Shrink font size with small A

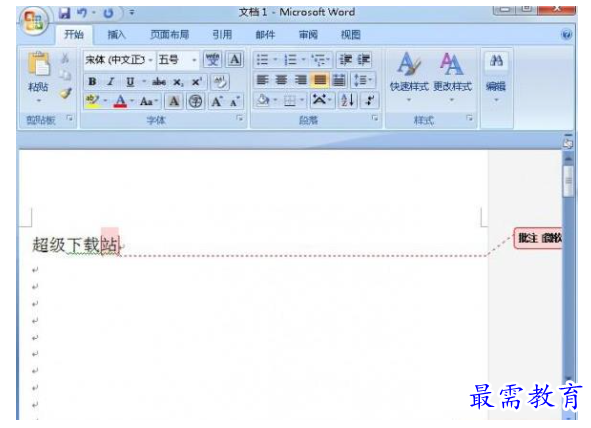point(235,101)
